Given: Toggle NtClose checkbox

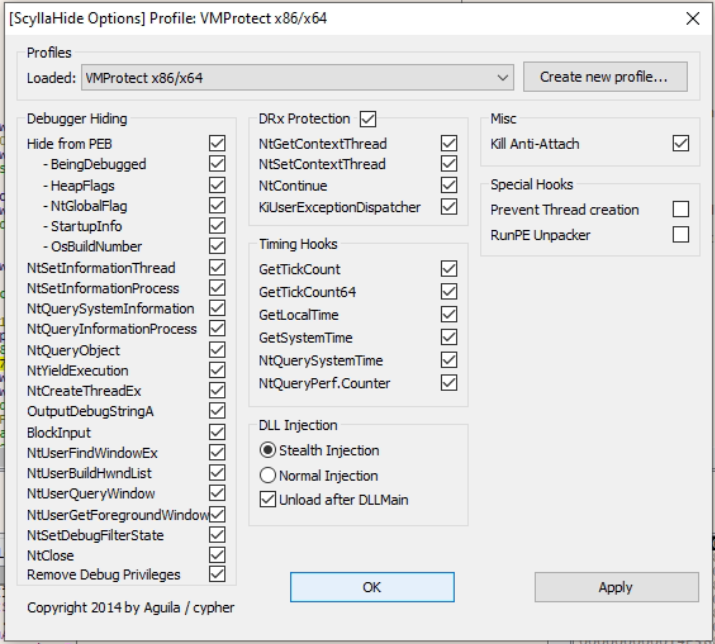Looking at the screenshot, I should [x=217, y=555].
